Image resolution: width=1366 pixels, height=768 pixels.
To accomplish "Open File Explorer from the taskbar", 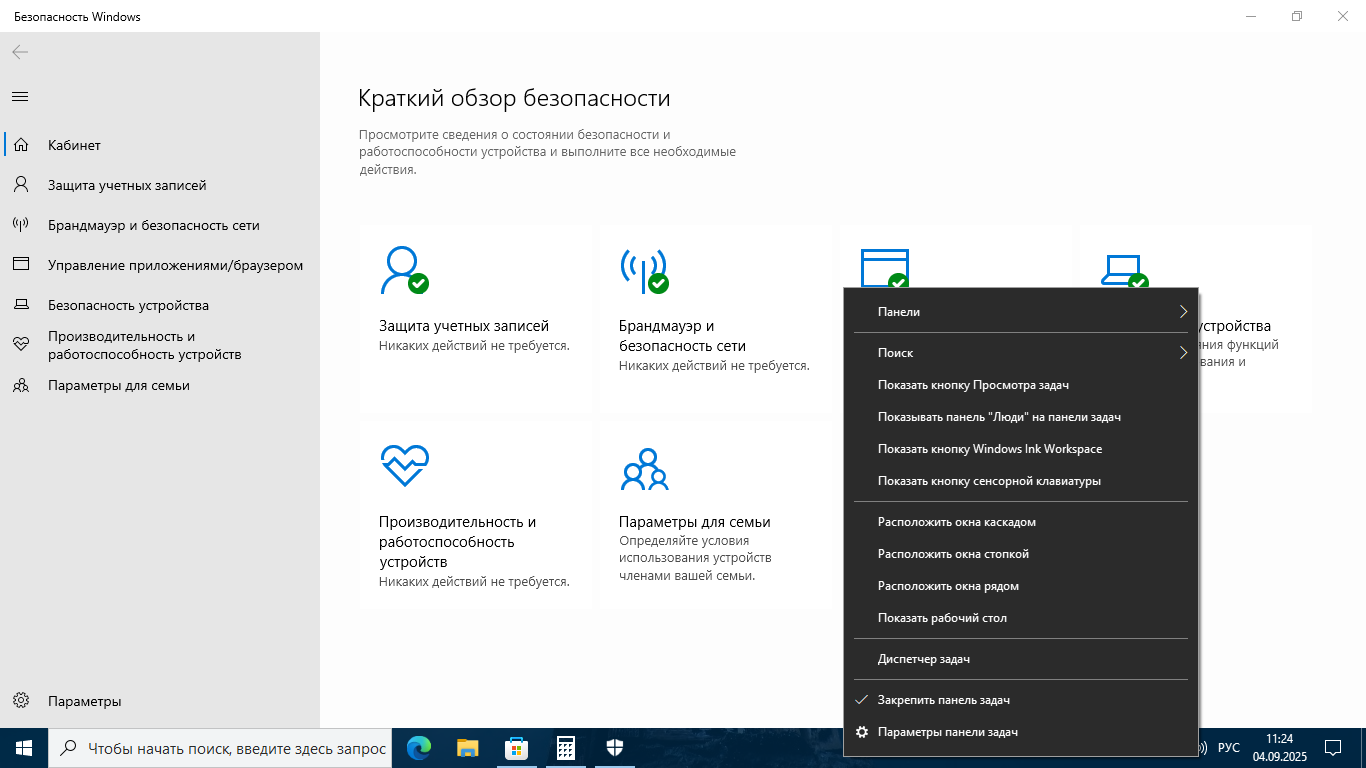I will pos(467,748).
